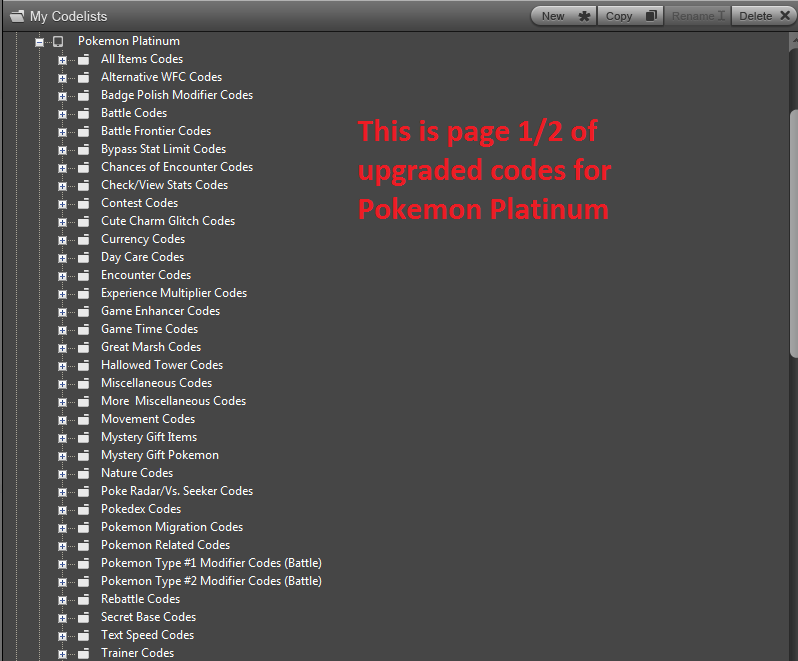
Task: Expand the All Items Codes folder
Action: tap(62, 60)
